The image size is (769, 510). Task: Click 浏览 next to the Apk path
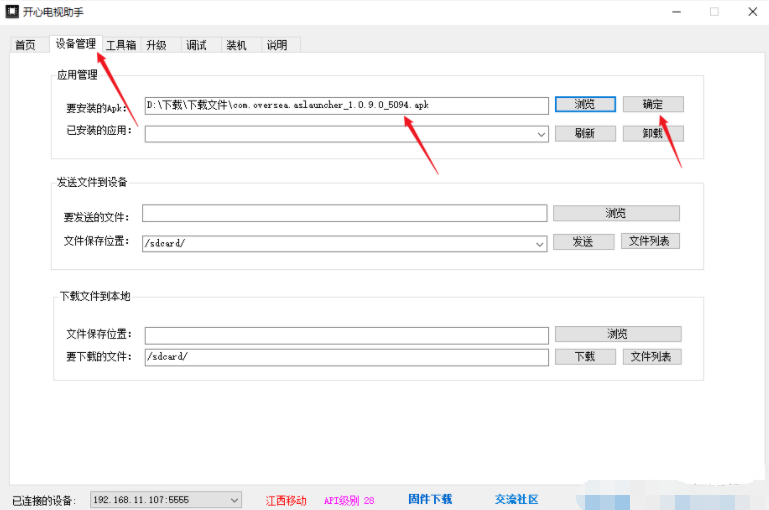tap(585, 104)
